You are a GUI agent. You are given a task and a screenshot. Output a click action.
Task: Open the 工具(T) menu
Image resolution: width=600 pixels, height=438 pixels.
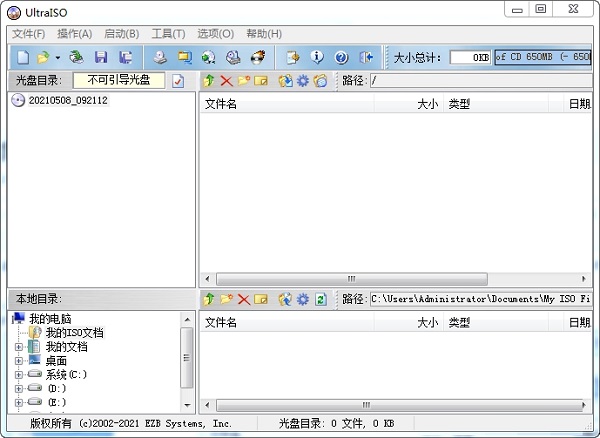tap(168, 34)
